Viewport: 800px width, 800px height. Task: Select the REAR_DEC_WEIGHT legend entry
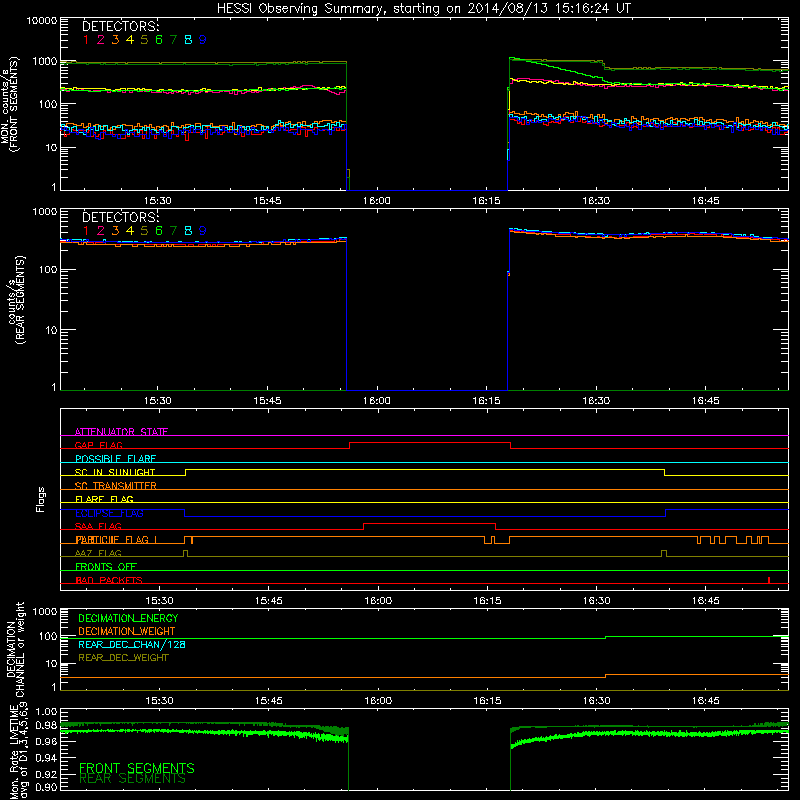point(123,658)
